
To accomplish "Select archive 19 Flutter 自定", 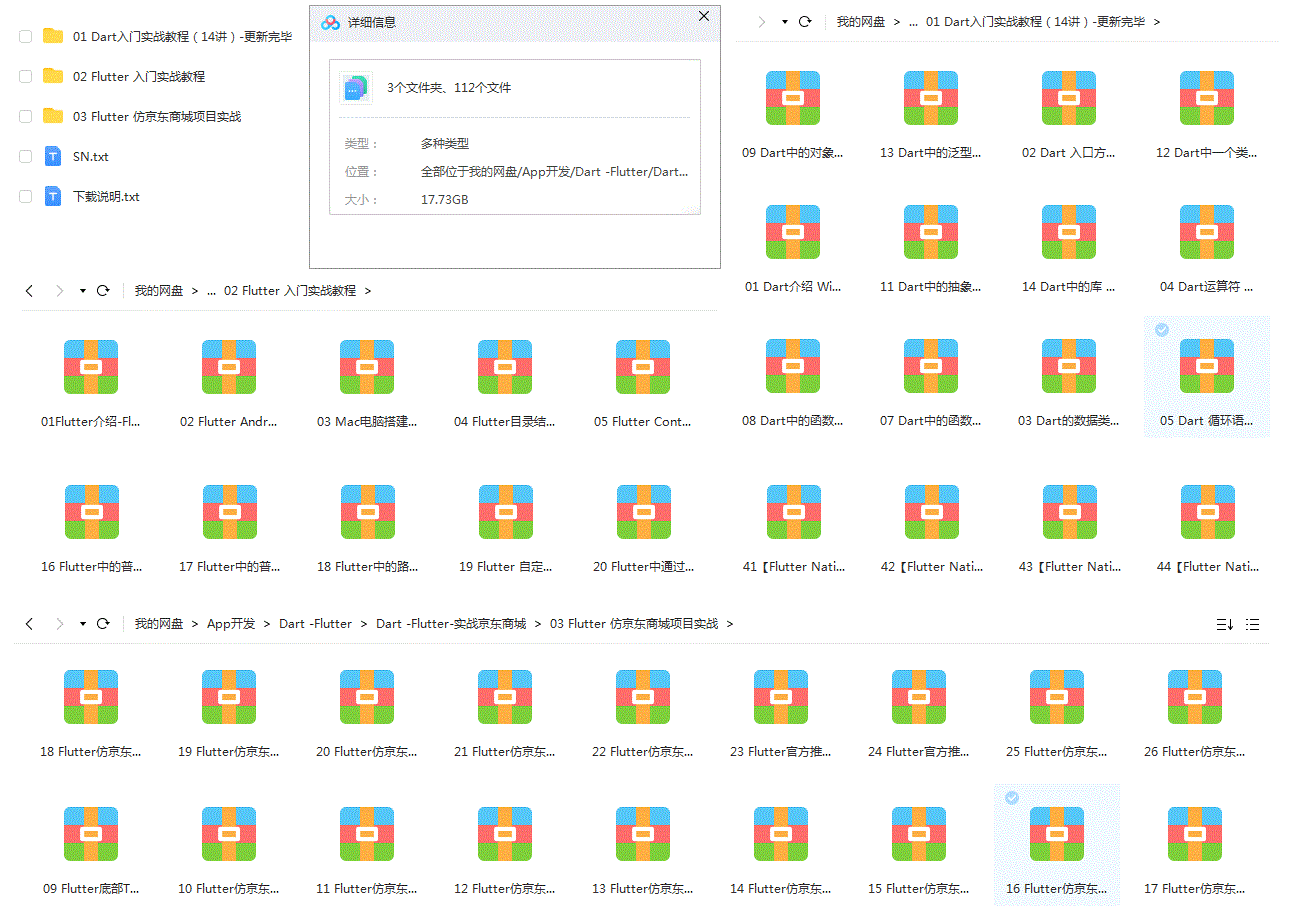I will pyautogui.click(x=505, y=512).
